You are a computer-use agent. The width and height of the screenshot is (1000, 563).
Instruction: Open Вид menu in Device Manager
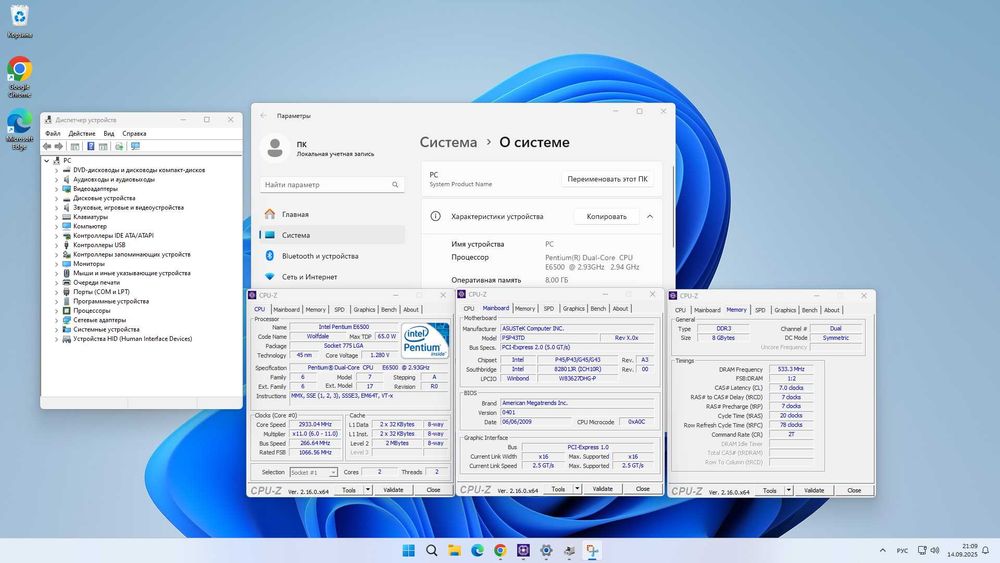coord(109,134)
